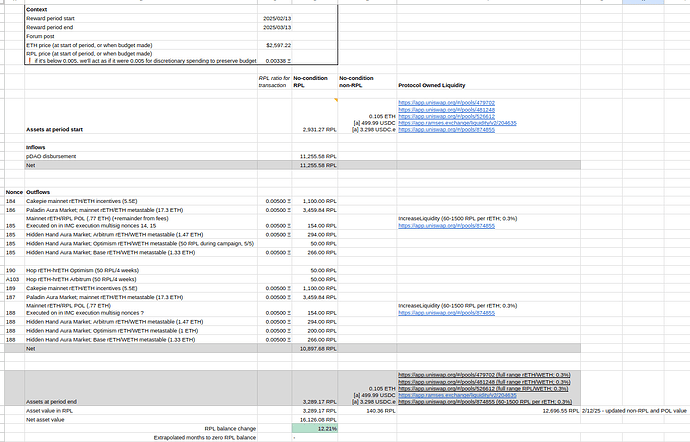
Task: Select 'Executed on in IMC execution multisig nonces ?' cell
Action: pyautogui.click(x=141, y=309)
